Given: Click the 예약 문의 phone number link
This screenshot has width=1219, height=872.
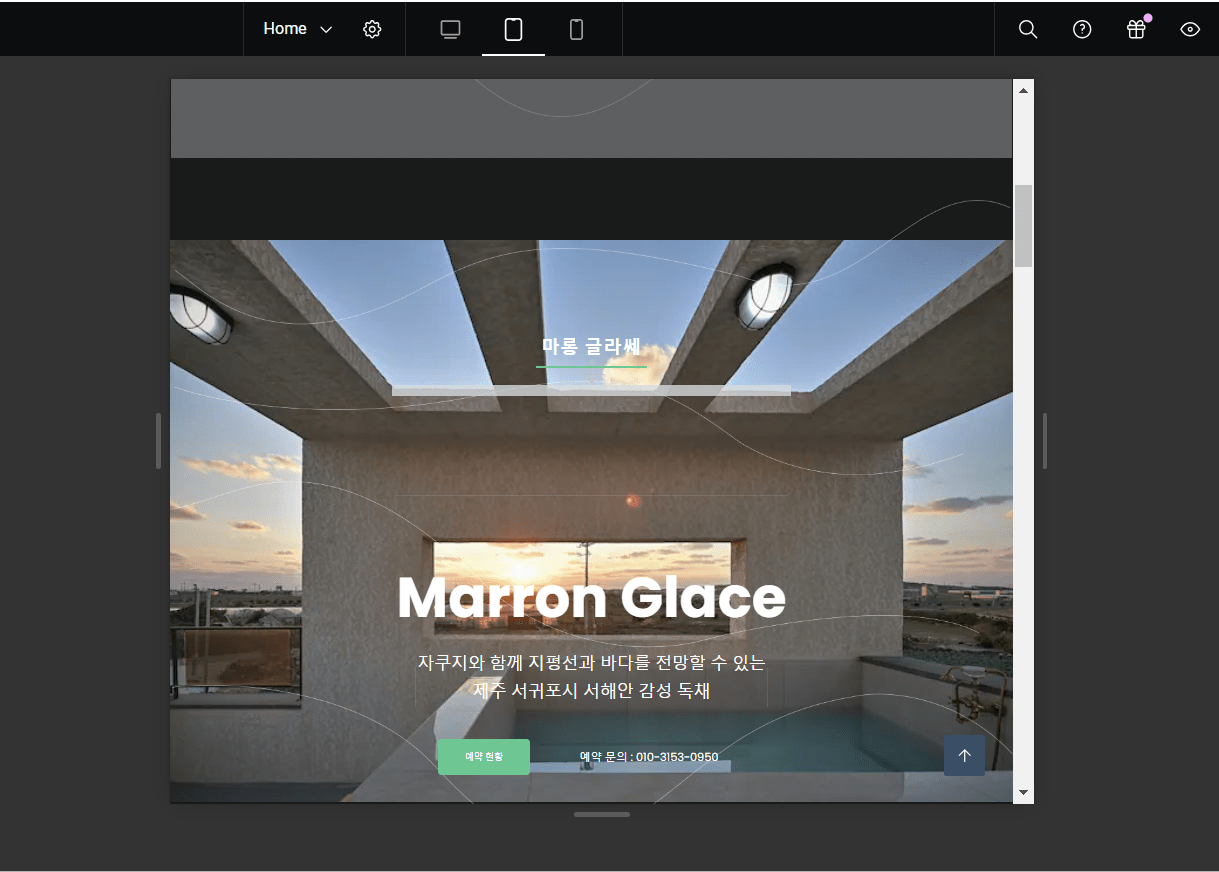Looking at the screenshot, I should [x=648, y=757].
